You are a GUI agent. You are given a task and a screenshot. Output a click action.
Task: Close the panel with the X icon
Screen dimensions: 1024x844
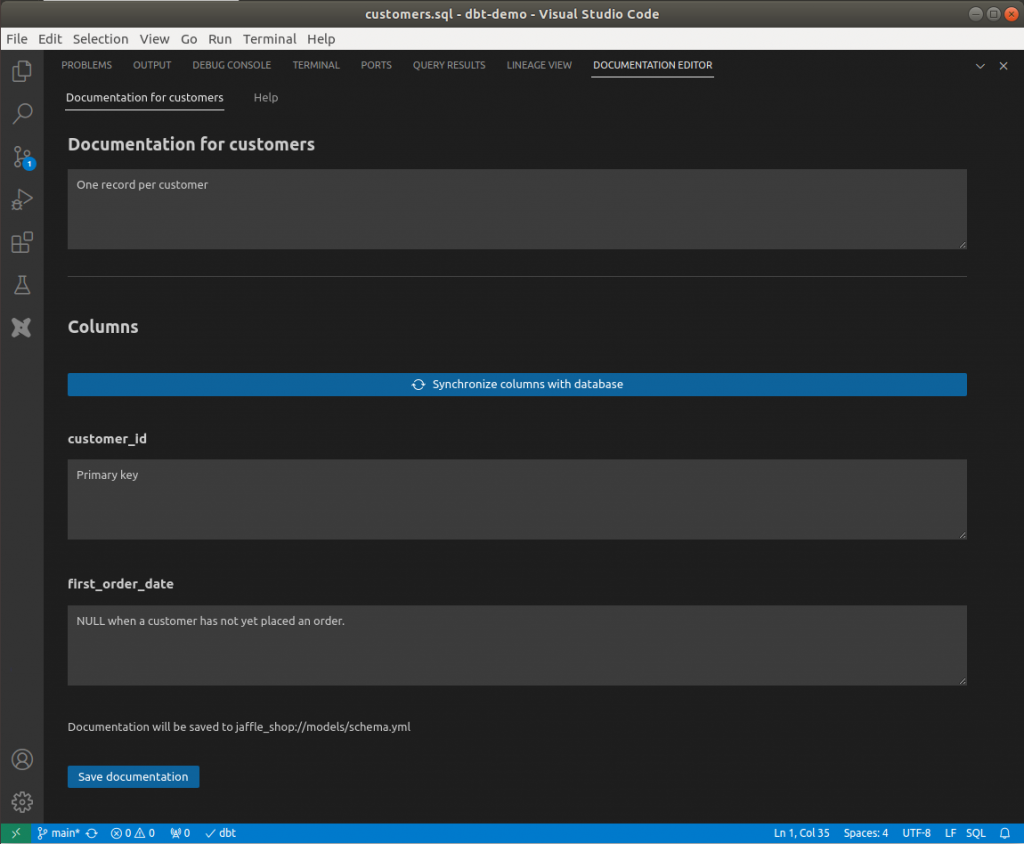tap(1003, 66)
